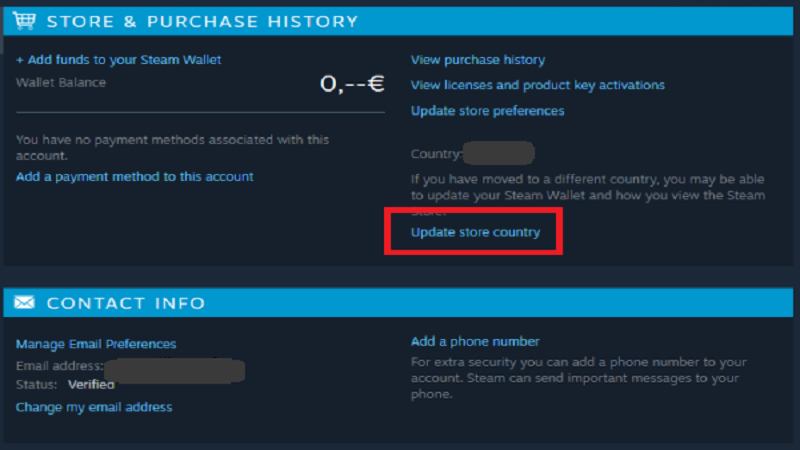800x450 pixels.
Task: Add a payment method to this account
Action: pyautogui.click(x=135, y=177)
